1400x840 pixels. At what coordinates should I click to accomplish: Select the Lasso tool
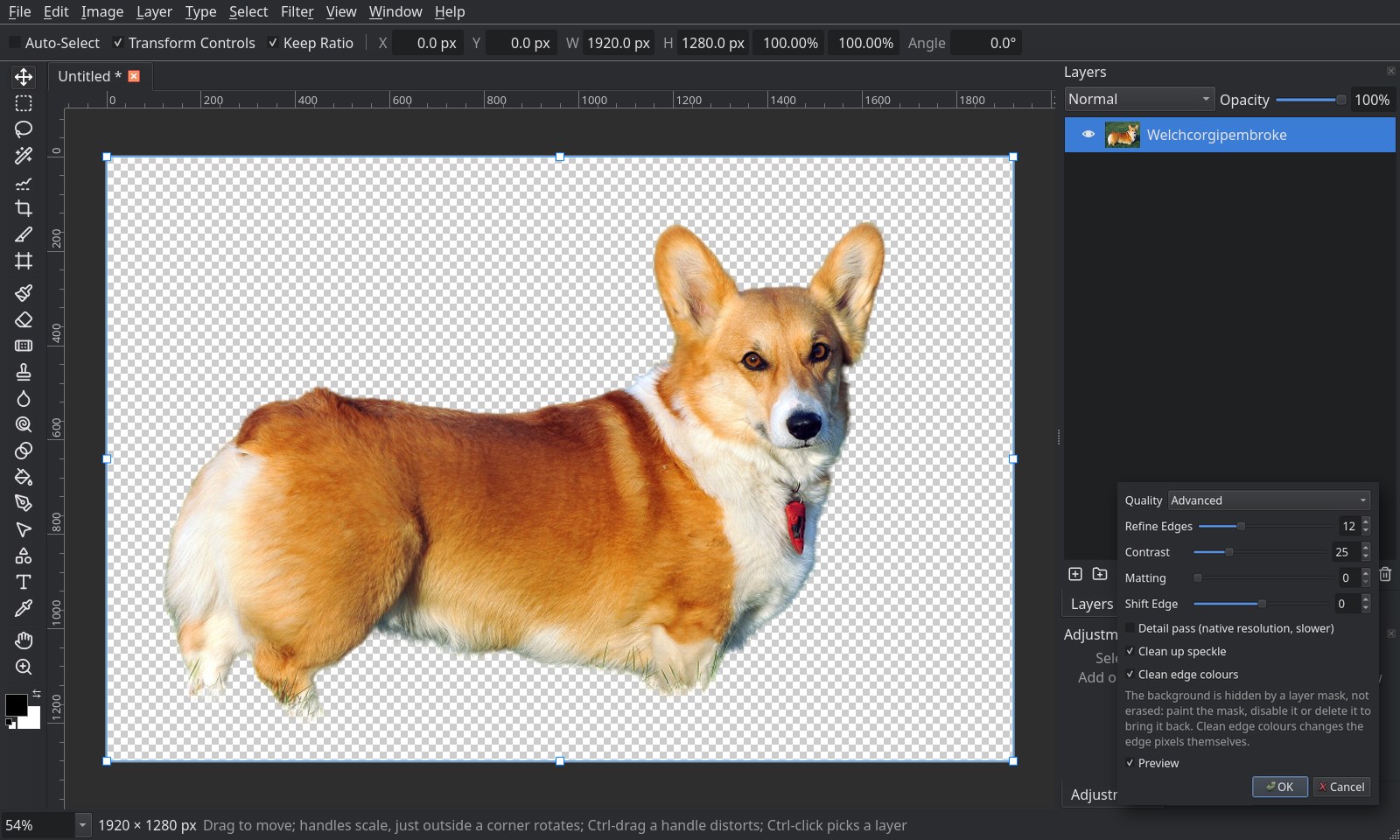click(24, 129)
